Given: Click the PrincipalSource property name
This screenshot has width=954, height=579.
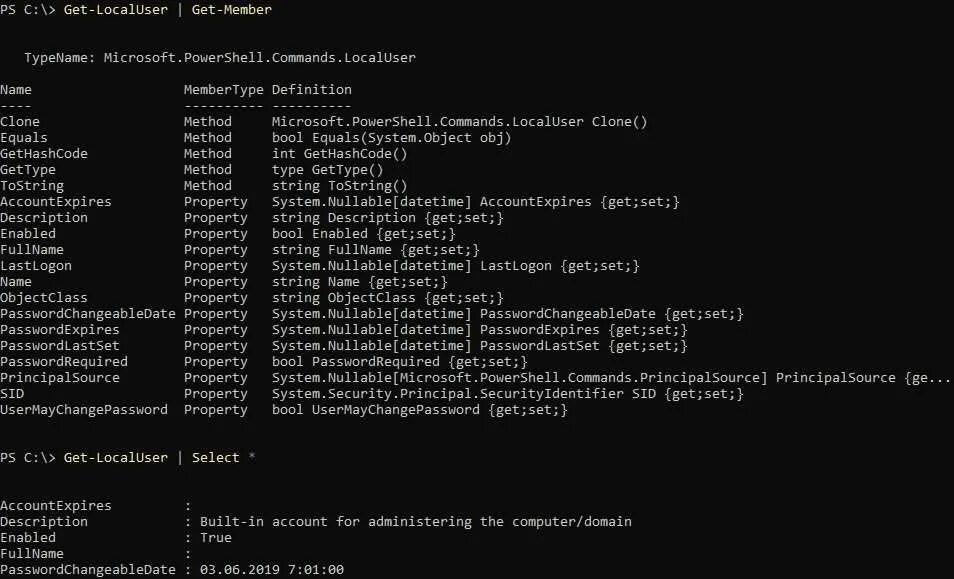Looking at the screenshot, I should [60, 378].
